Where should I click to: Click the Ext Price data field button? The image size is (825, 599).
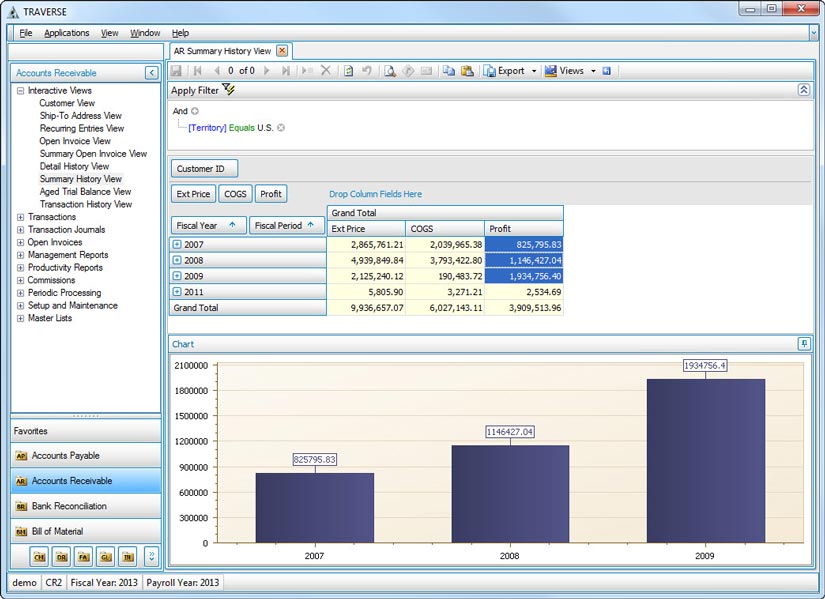[x=193, y=194]
